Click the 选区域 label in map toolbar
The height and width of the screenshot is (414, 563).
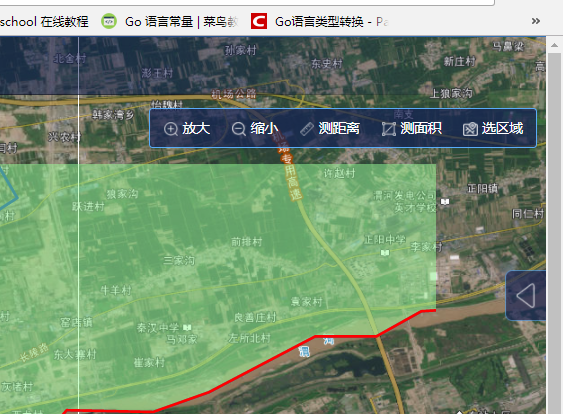(502, 128)
